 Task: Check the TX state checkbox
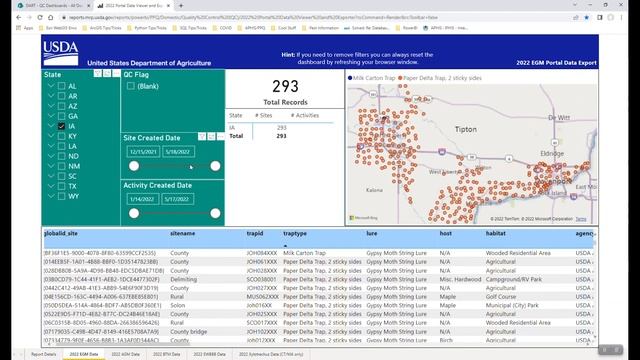[61, 186]
